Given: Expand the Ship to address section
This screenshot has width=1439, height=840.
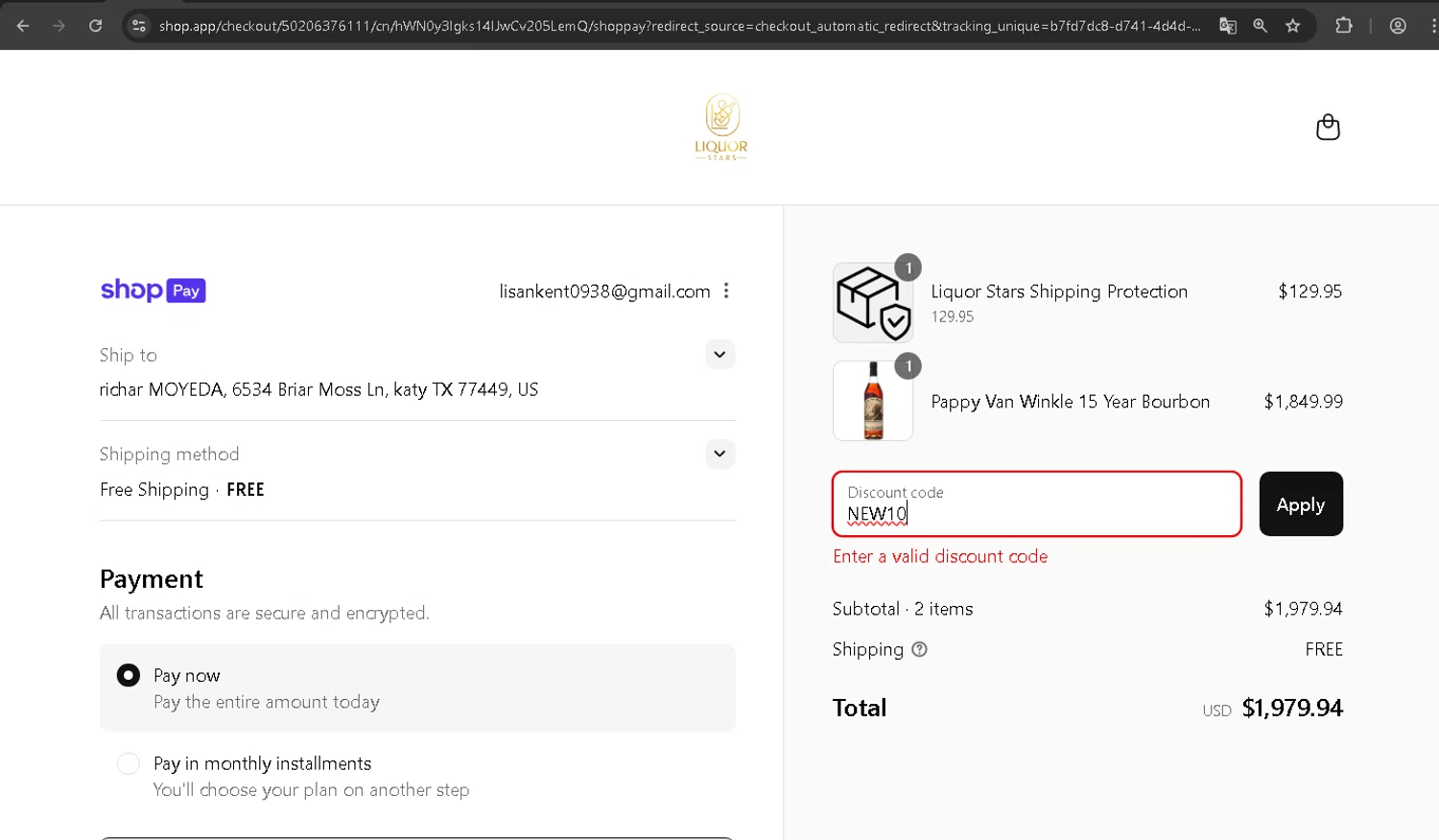Looking at the screenshot, I should pyautogui.click(x=719, y=355).
